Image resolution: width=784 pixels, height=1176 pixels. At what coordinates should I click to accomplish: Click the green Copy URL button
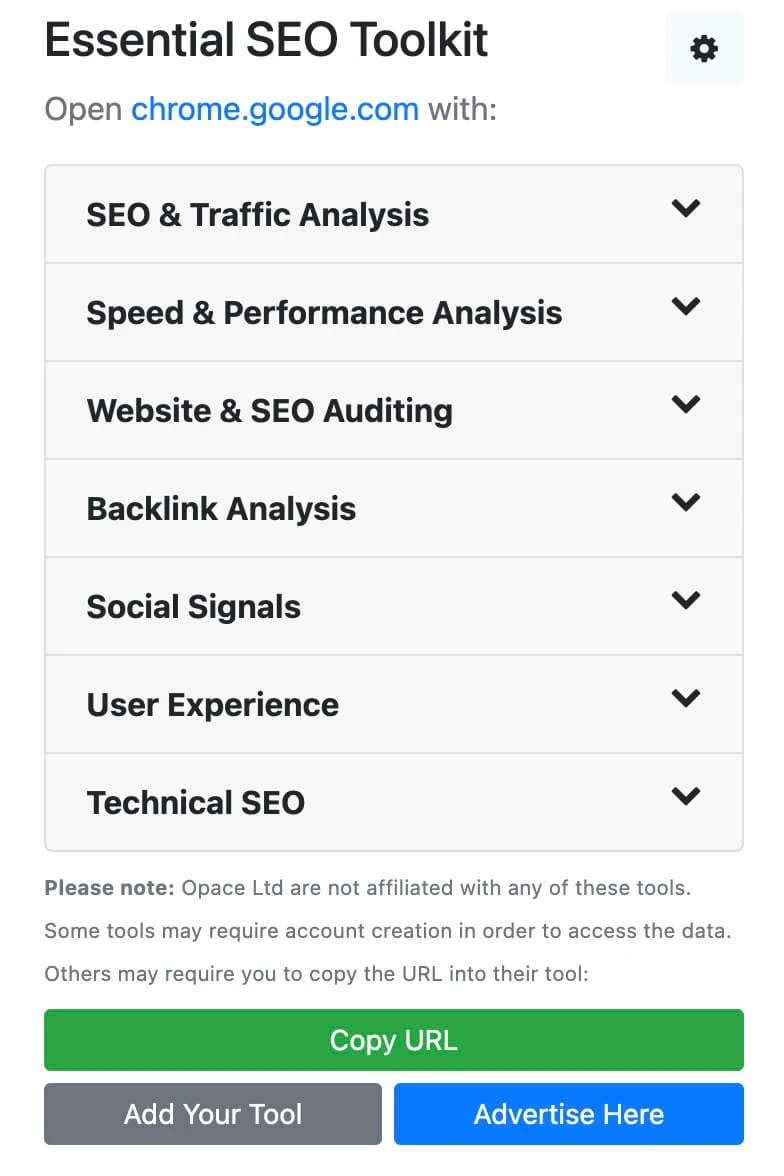point(393,1040)
